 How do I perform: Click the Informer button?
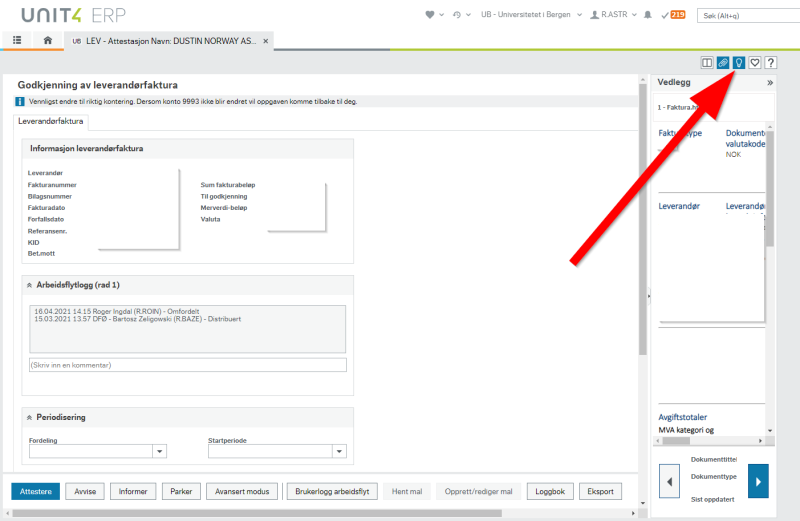click(133, 491)
